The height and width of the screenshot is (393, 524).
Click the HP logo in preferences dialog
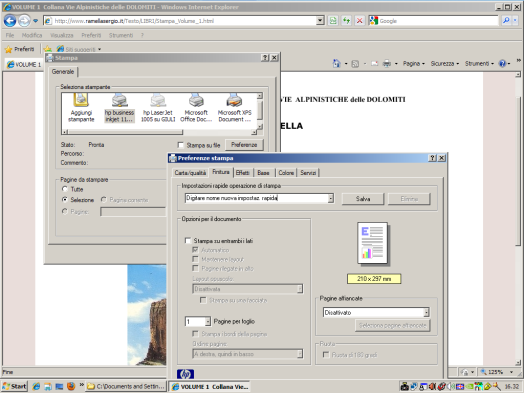click(x=185, y=374)
